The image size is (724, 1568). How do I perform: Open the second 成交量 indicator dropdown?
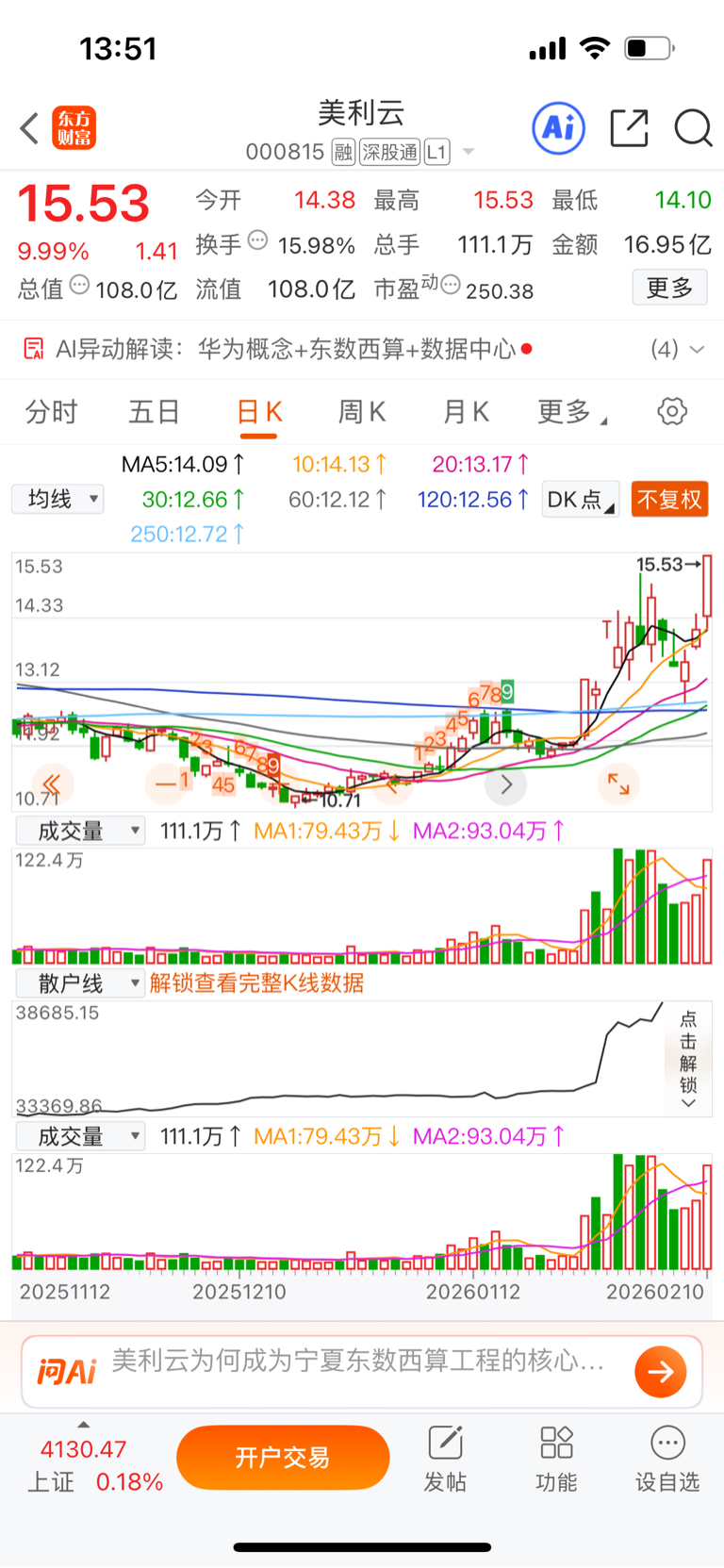pos(80,1136)
